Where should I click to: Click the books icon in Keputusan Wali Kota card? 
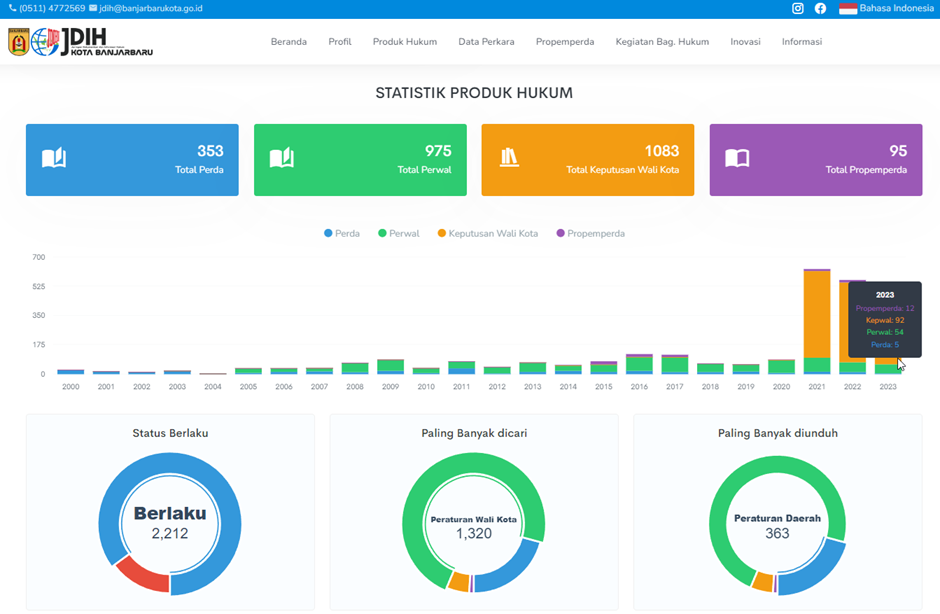click(510, 158)
